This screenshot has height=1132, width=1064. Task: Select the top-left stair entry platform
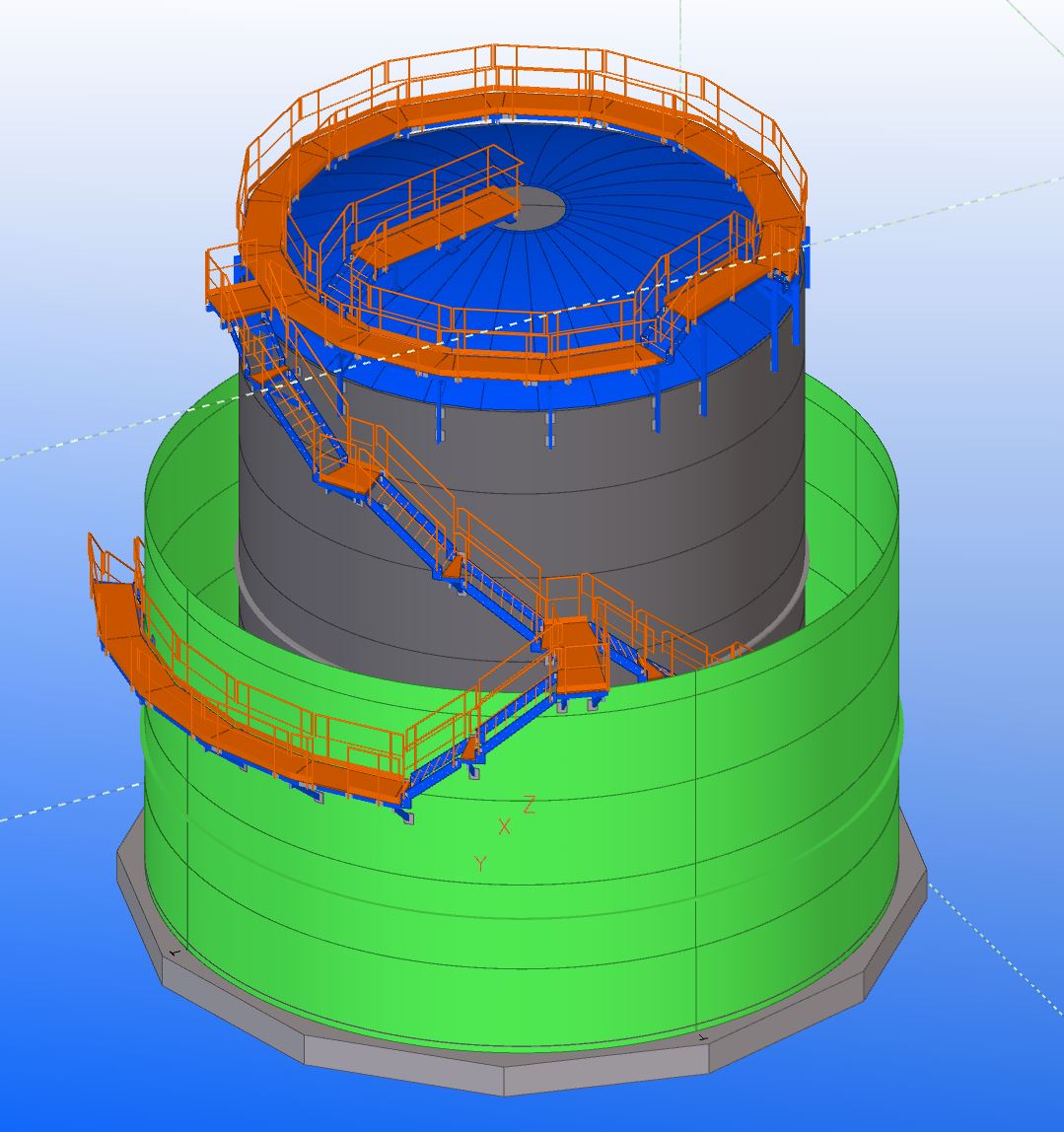(235, 296)
